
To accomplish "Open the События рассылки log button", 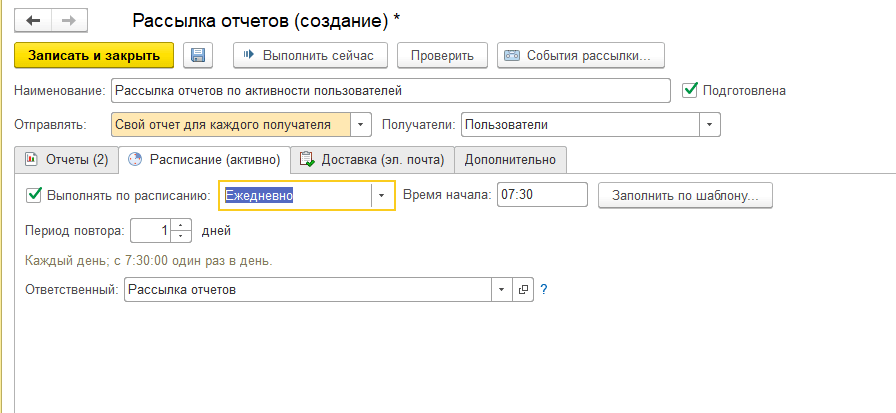I will pyautogui.click(x=581, y=55).
